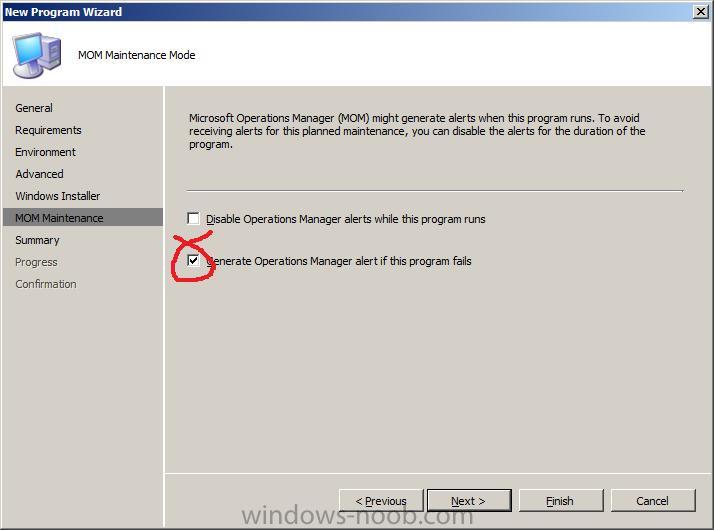Click Finish to complete the wizard
The image size is (714, 530).
tap(561, 501)
